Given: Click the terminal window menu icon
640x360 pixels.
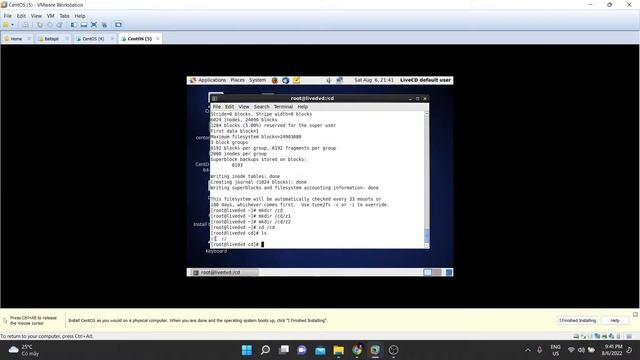Looking at the screenshot, I should coord(214,98).
